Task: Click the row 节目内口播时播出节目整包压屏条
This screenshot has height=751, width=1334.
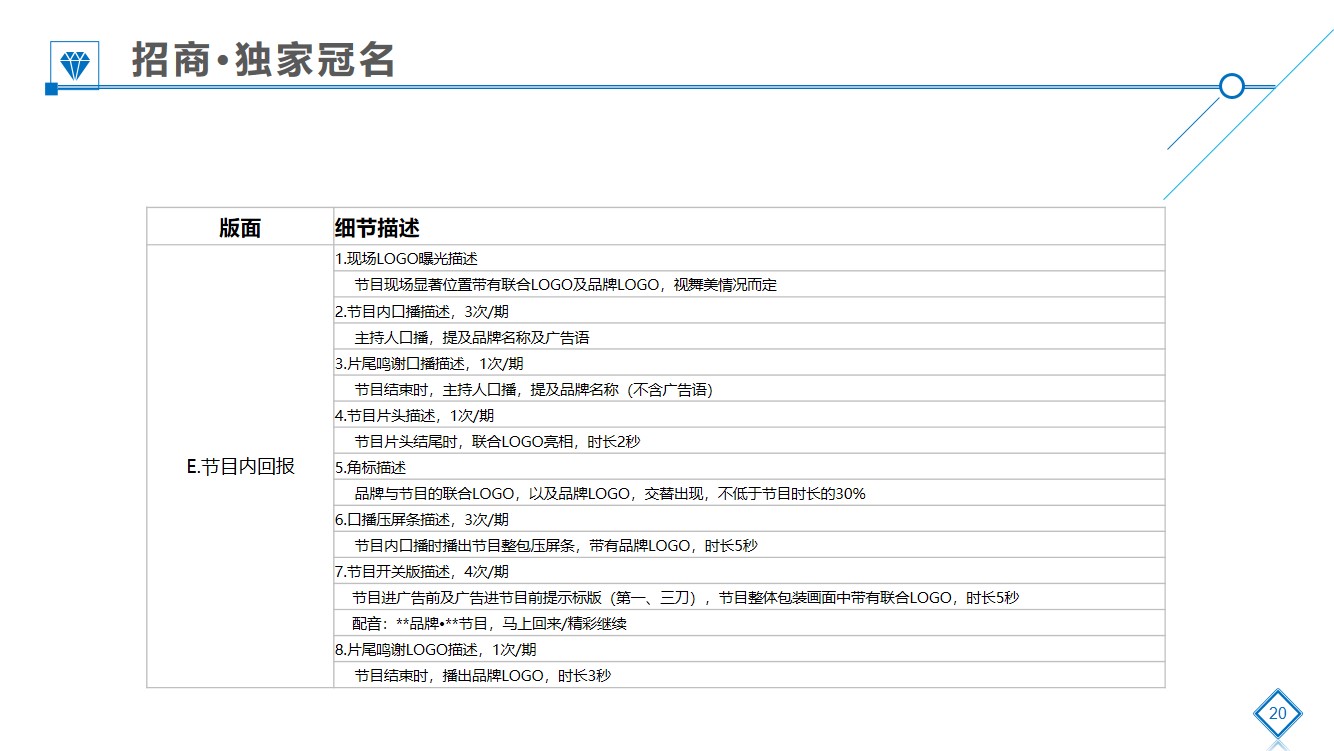Action: 749,545
